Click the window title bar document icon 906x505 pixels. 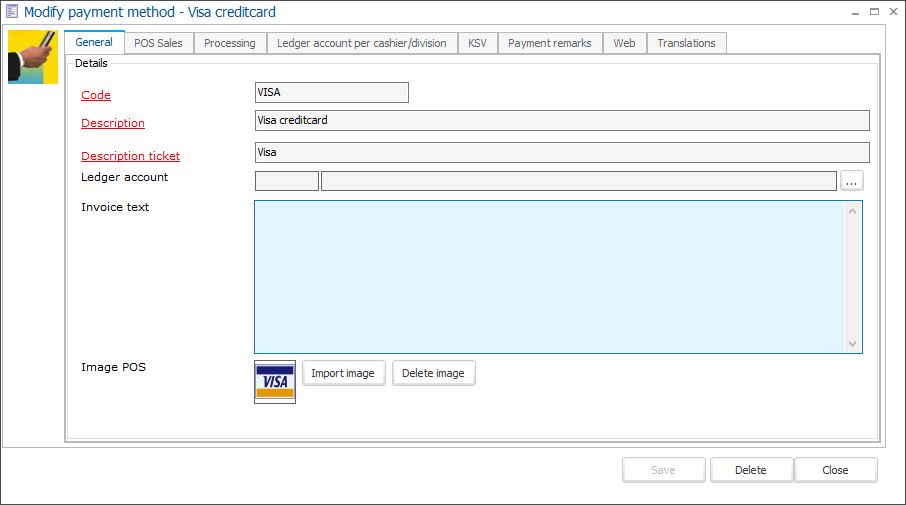[12, 12]
